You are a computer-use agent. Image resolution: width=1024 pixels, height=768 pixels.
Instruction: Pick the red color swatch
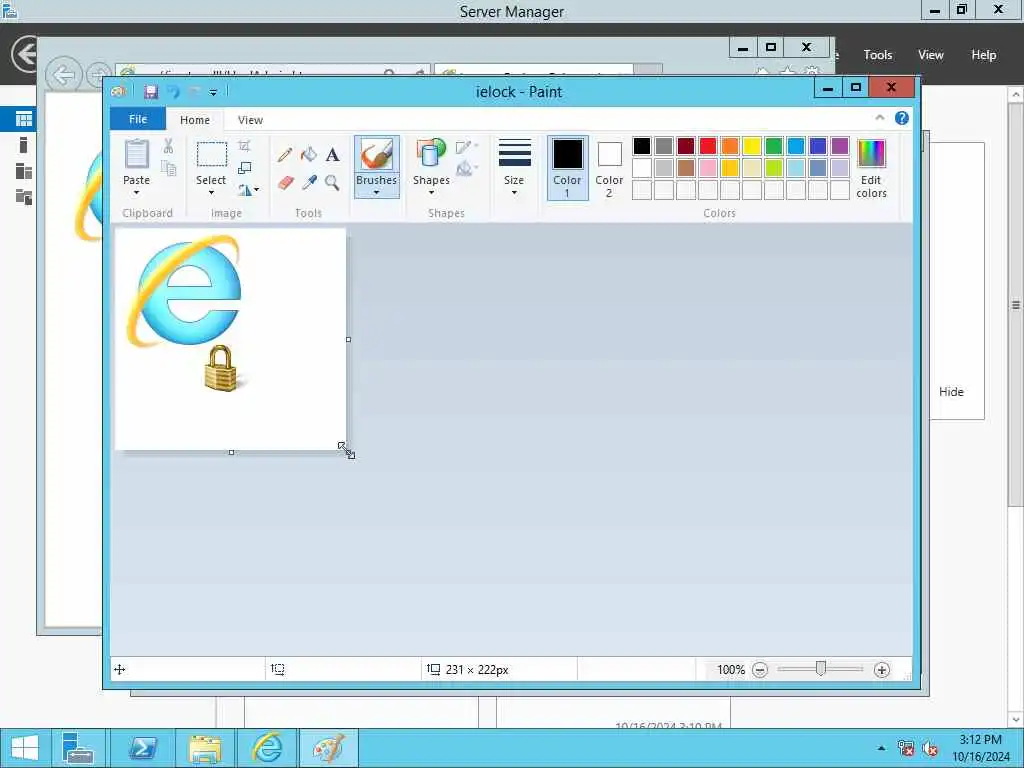point(708,146)
